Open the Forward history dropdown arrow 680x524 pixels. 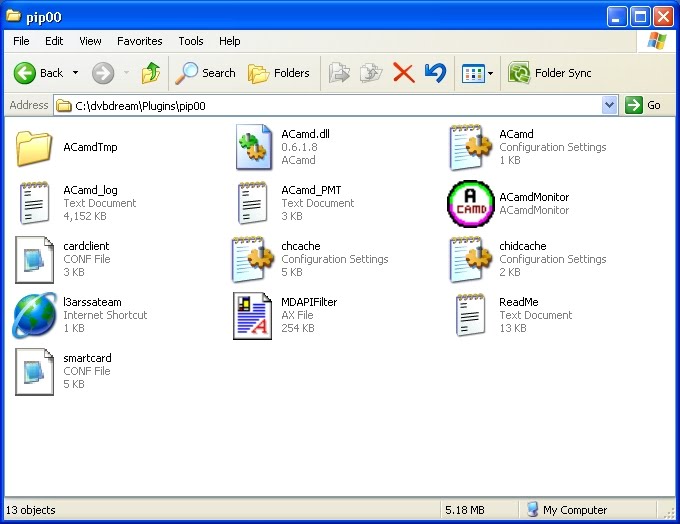pos(126,72)
